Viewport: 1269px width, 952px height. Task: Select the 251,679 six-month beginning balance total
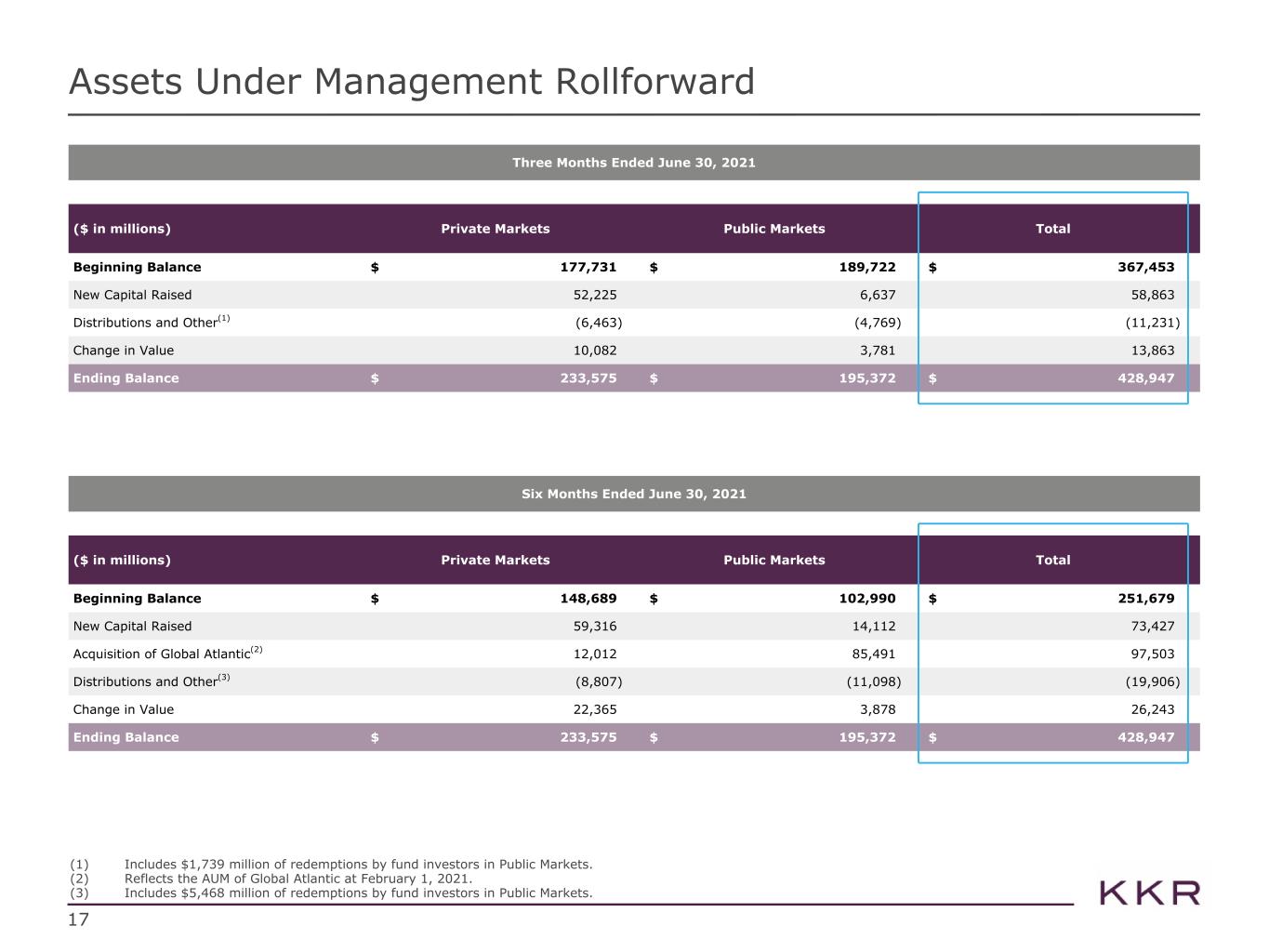point(1146,599)
